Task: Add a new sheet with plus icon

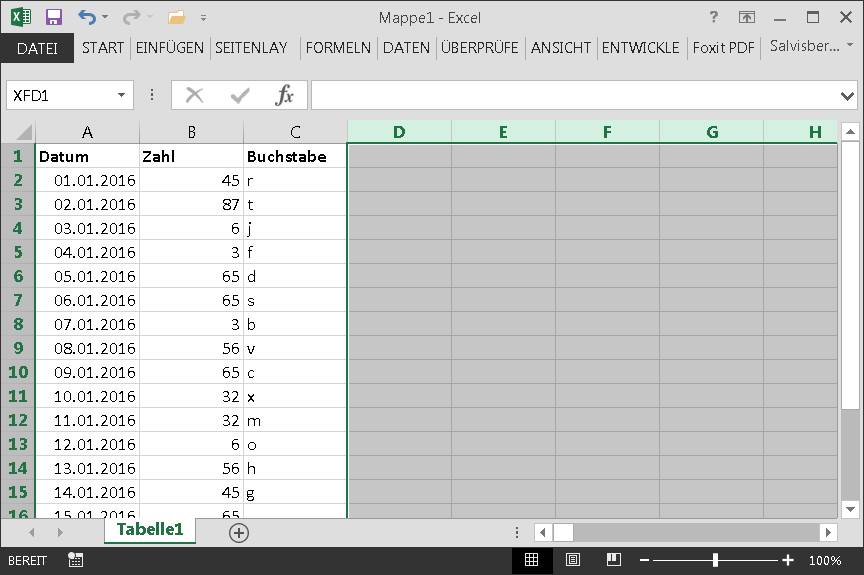Action: point(239,533)
